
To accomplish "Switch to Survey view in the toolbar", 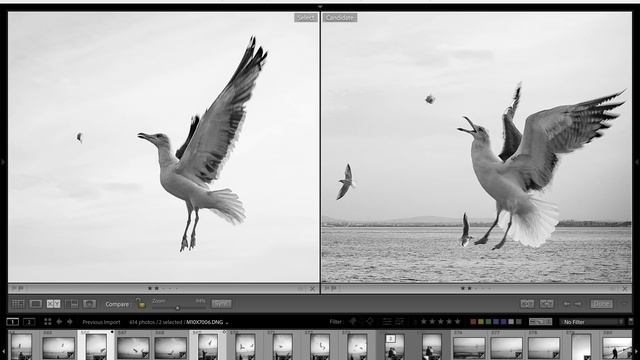I will pyautogui.click(x=71, y=304).
